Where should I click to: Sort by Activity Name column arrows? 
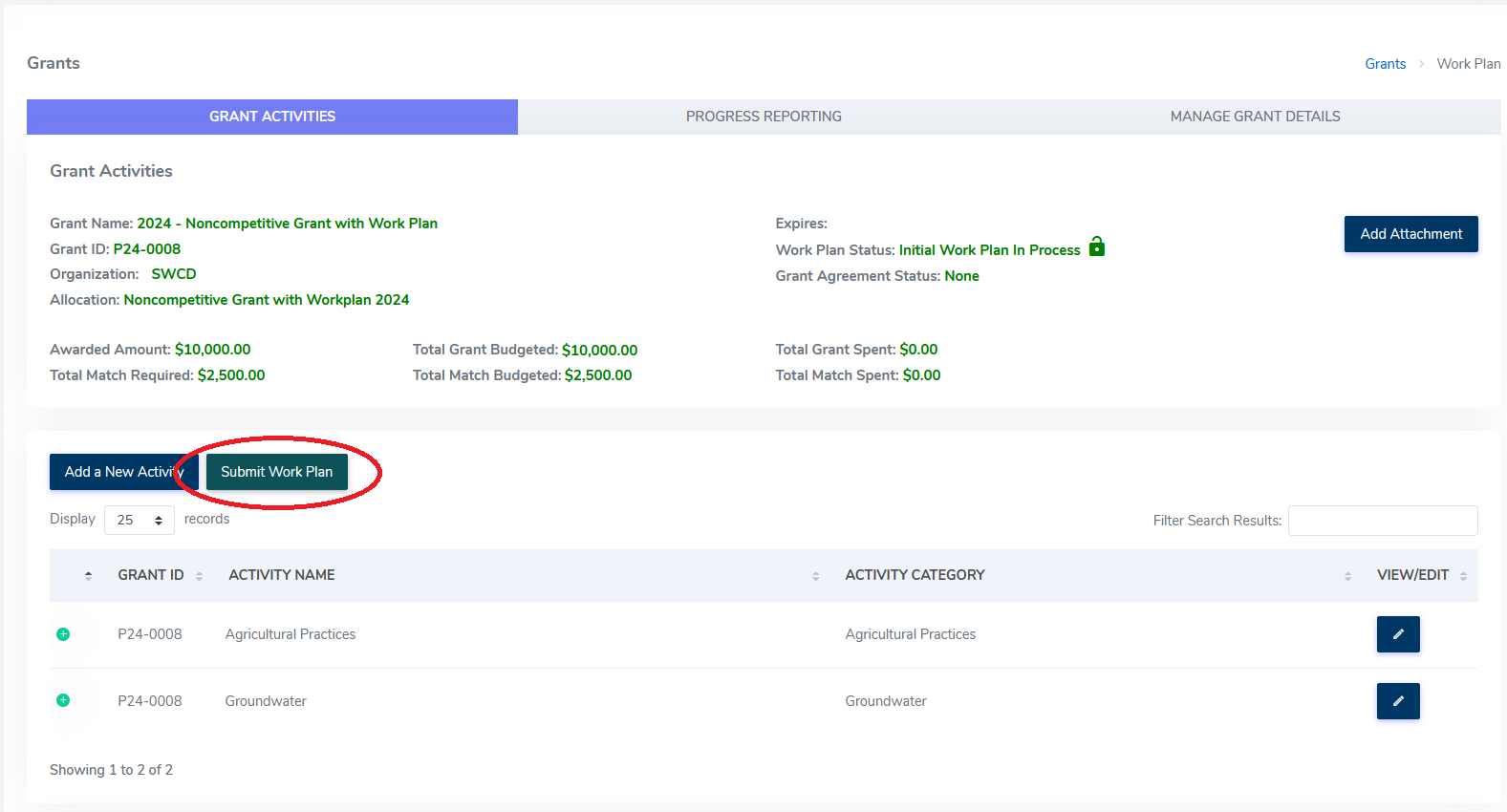(815, 576)
